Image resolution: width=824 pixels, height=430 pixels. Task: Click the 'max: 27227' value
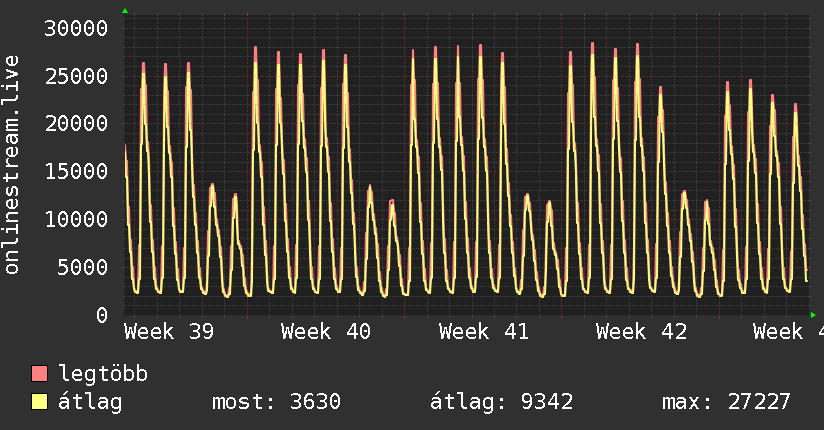(726, 402)
